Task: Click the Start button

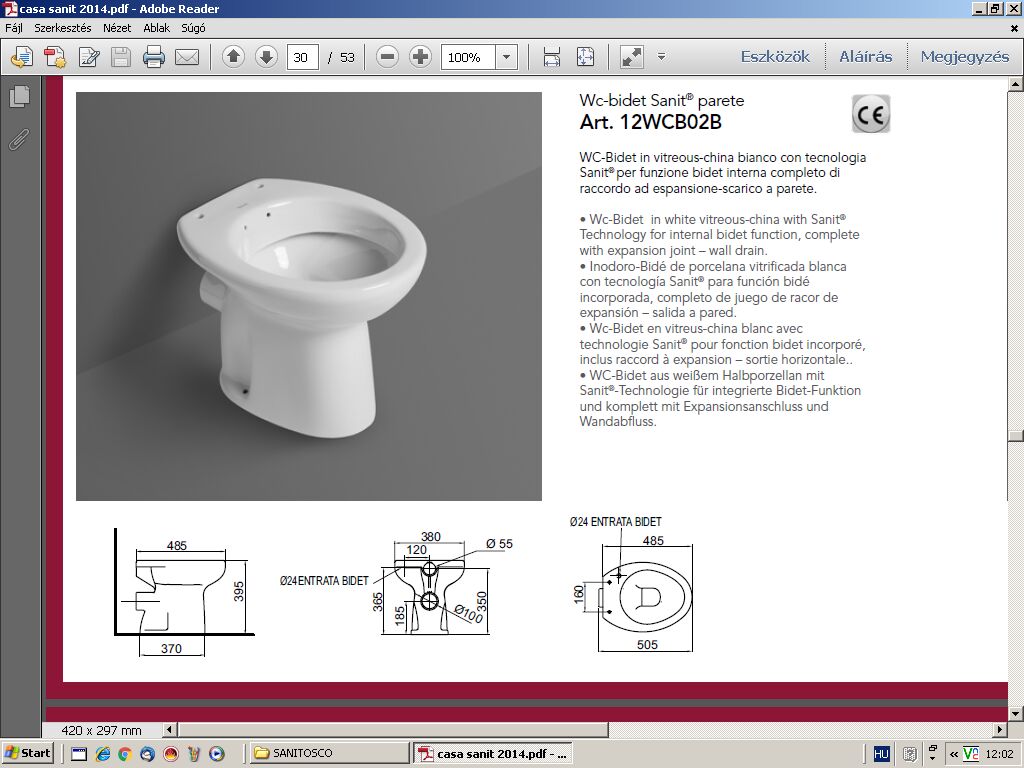Action: point(28,753)
